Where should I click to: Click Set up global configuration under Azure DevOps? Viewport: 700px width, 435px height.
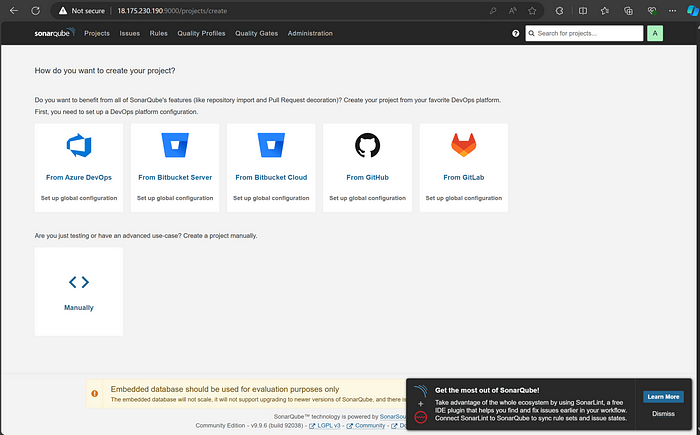pos(79,198)
